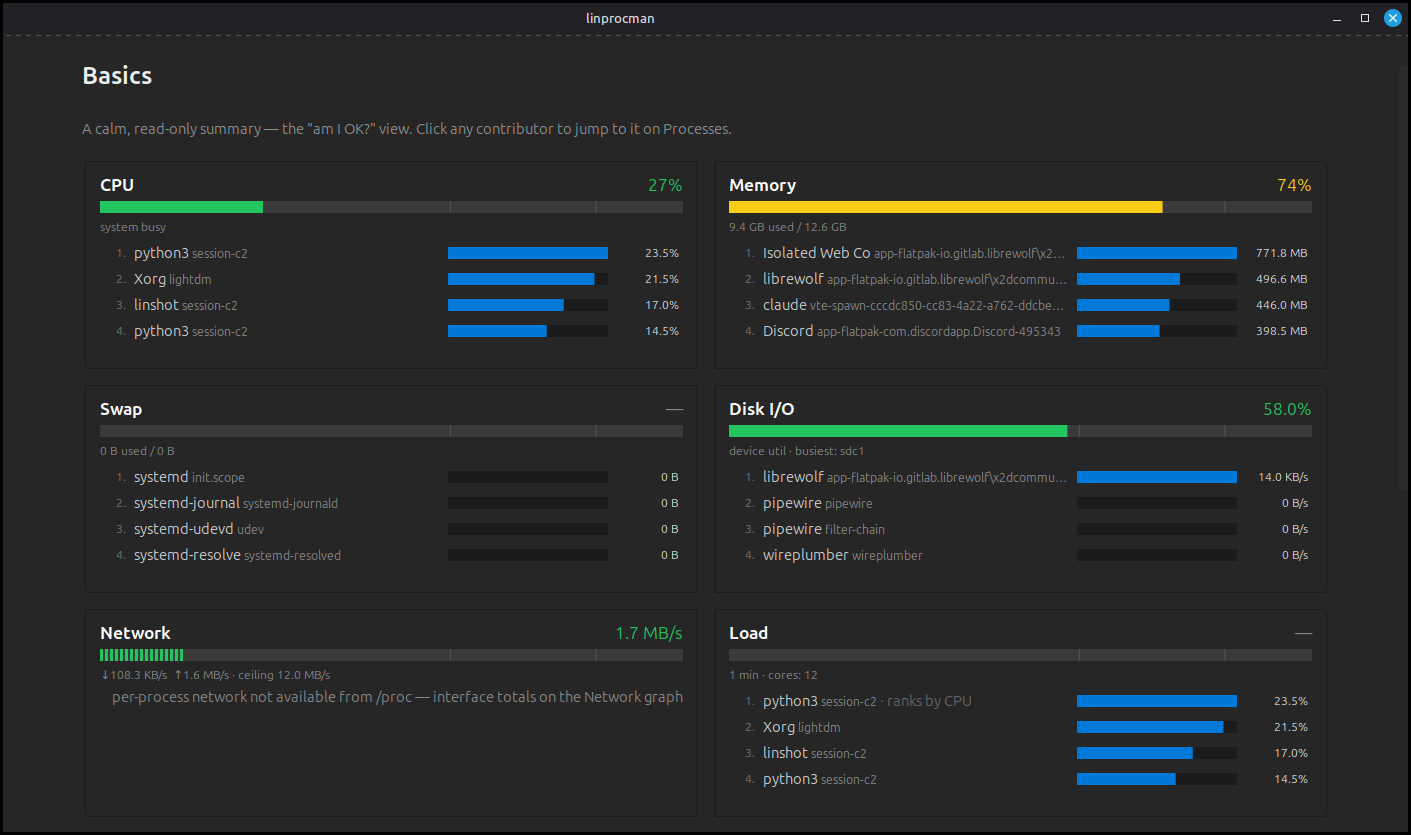Click the Swap card heading
Image resolution: width=1411 pixels, height=835 pixels.
click(121, 409)
